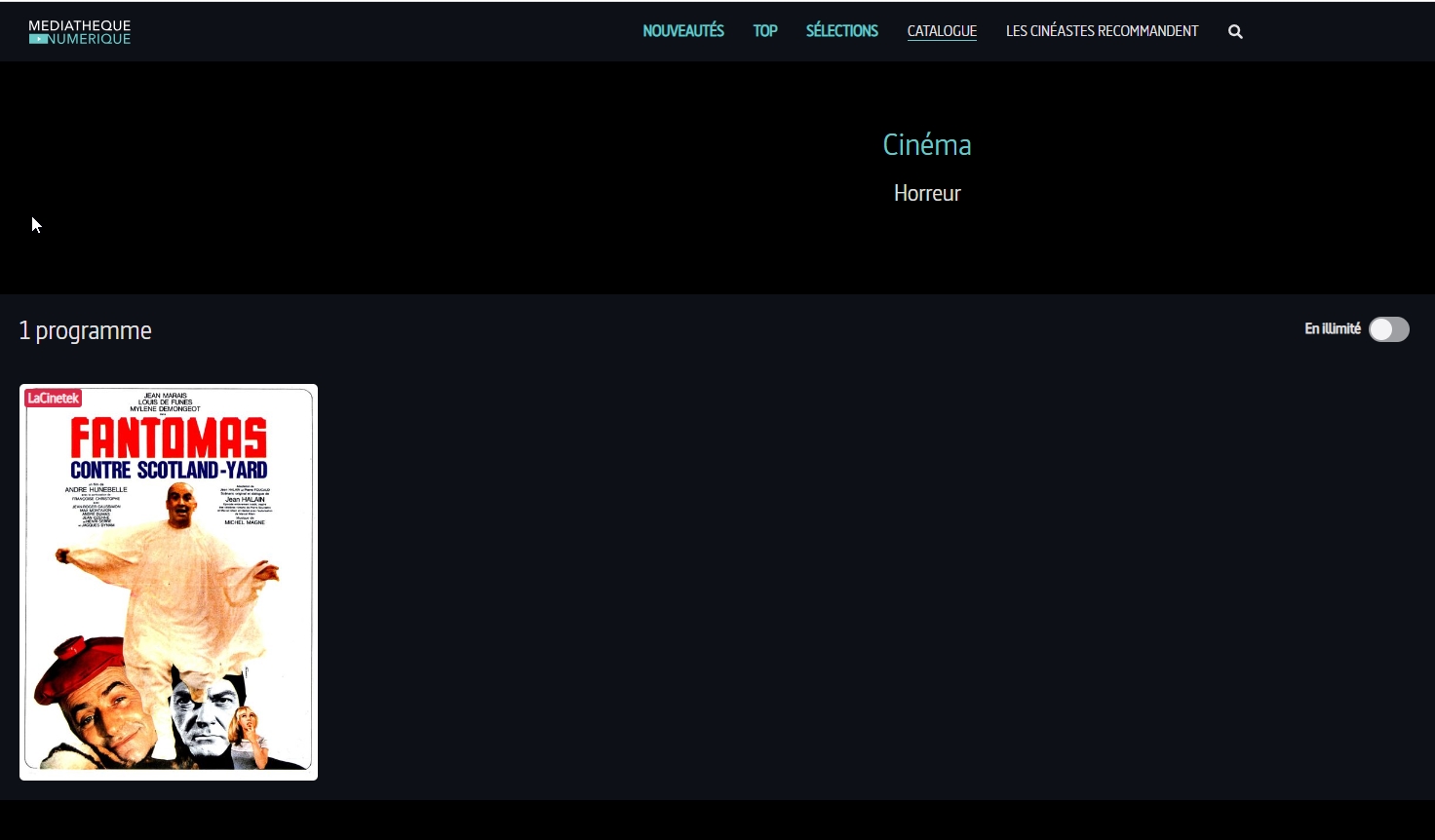
Task: Click the Horreur genre label
Action: [x=927, y=193]
